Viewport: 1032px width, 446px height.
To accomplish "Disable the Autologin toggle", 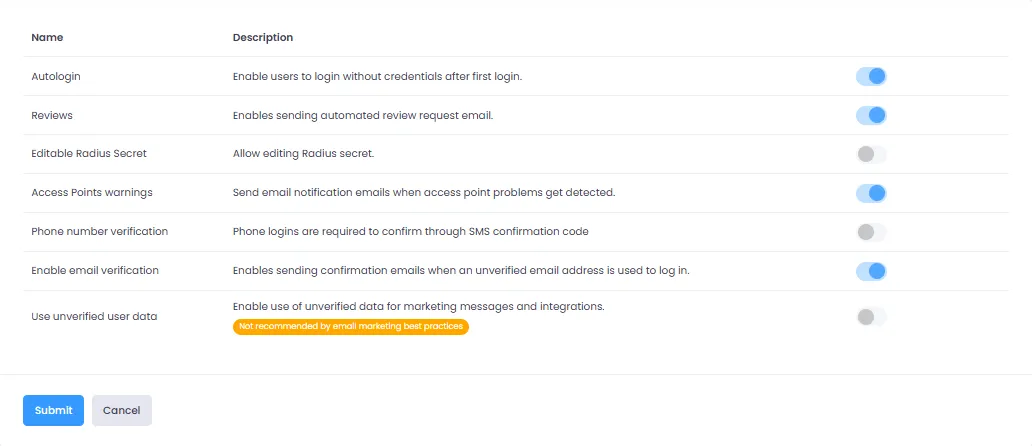I will [871, 76].
